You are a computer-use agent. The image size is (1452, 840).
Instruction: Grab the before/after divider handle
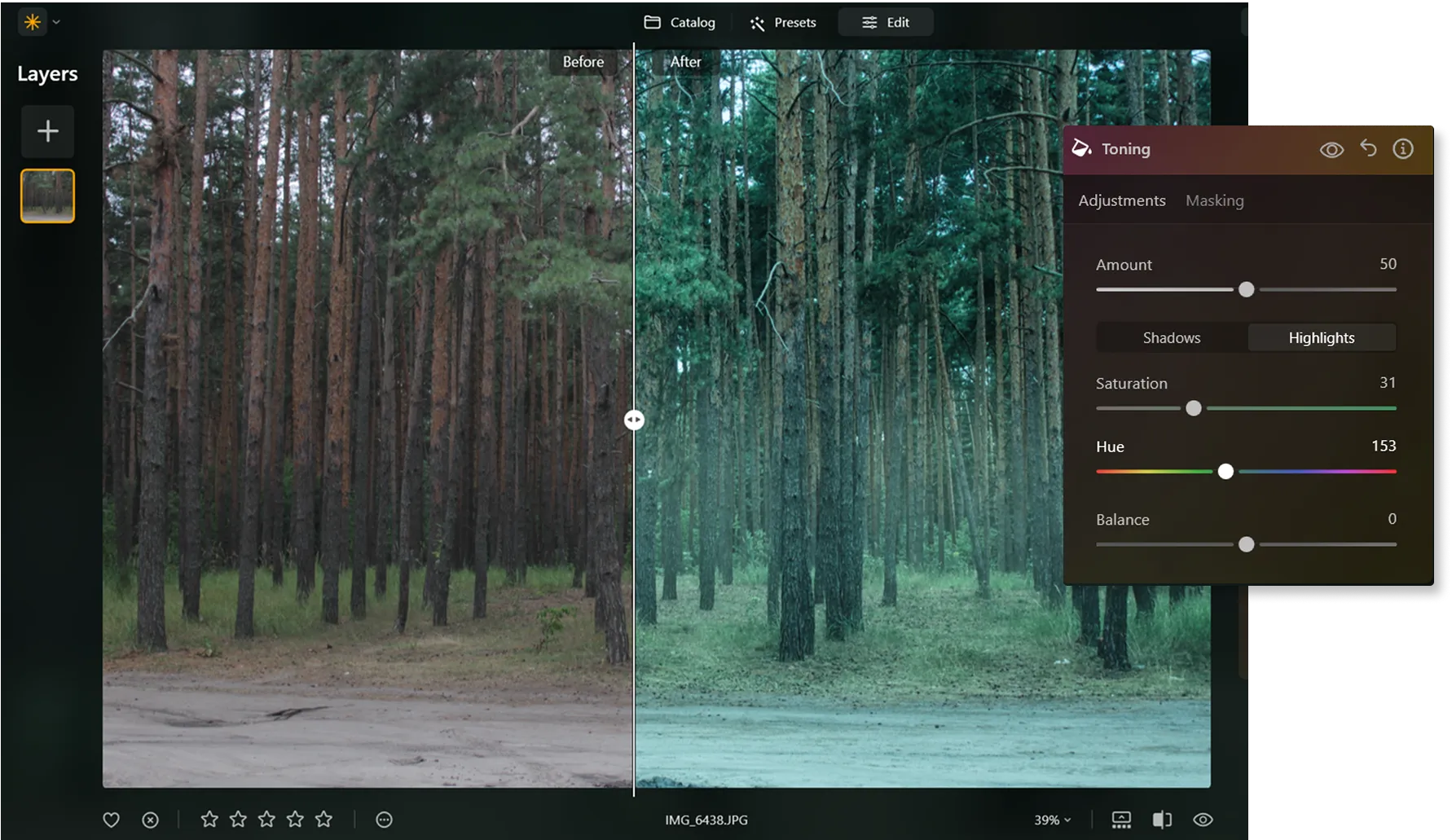[634, 420]
